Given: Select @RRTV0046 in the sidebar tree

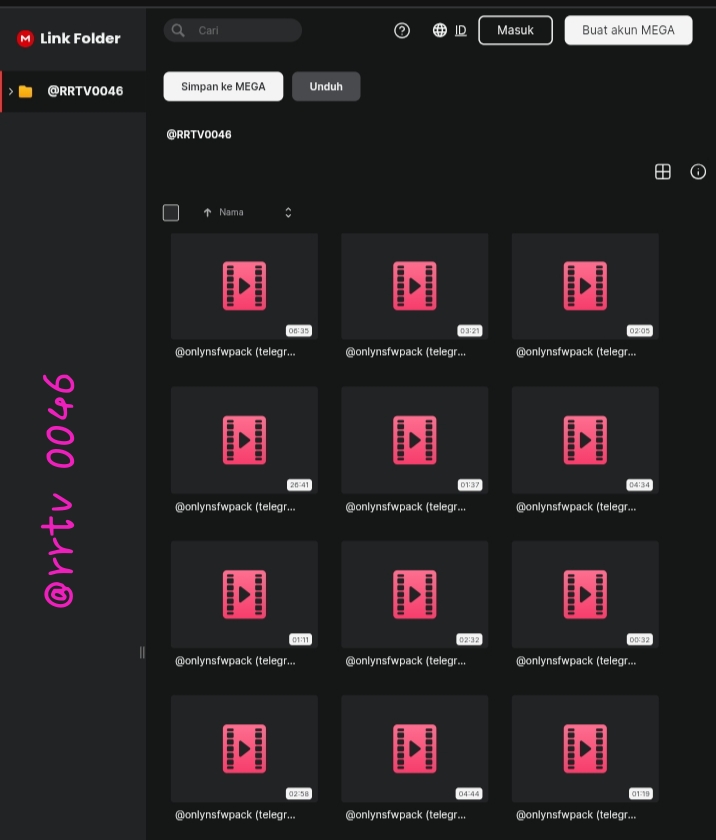Looking at the screenshot, I should coord(73,92).
